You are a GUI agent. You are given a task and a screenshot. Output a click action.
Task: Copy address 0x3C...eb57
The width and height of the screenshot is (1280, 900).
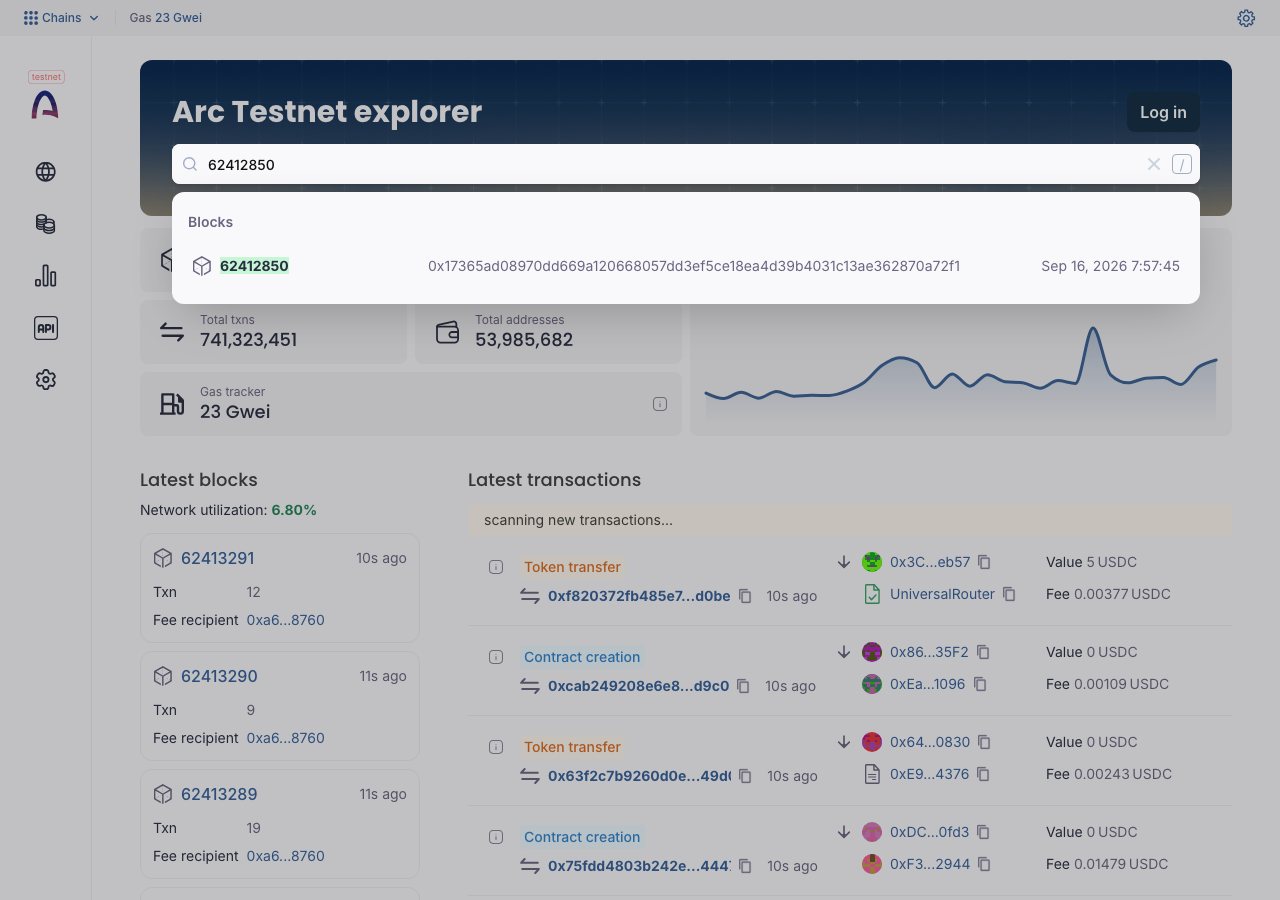[x=985, y=562]
